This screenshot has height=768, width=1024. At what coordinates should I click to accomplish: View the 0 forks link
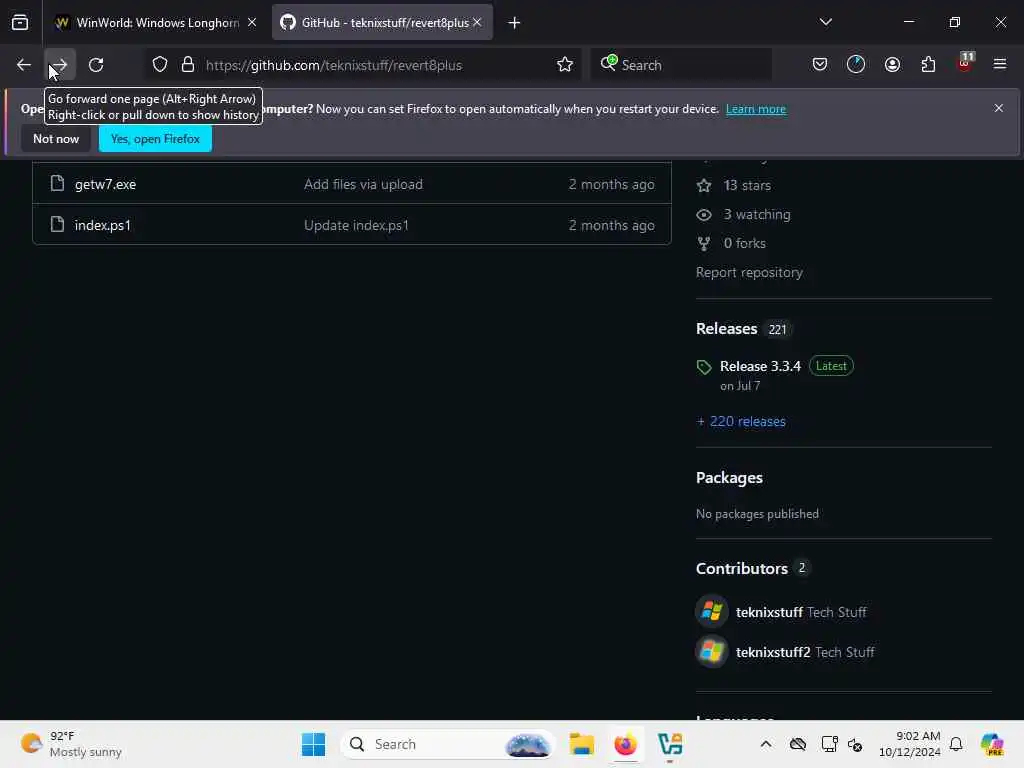click(x=744, y=244)
